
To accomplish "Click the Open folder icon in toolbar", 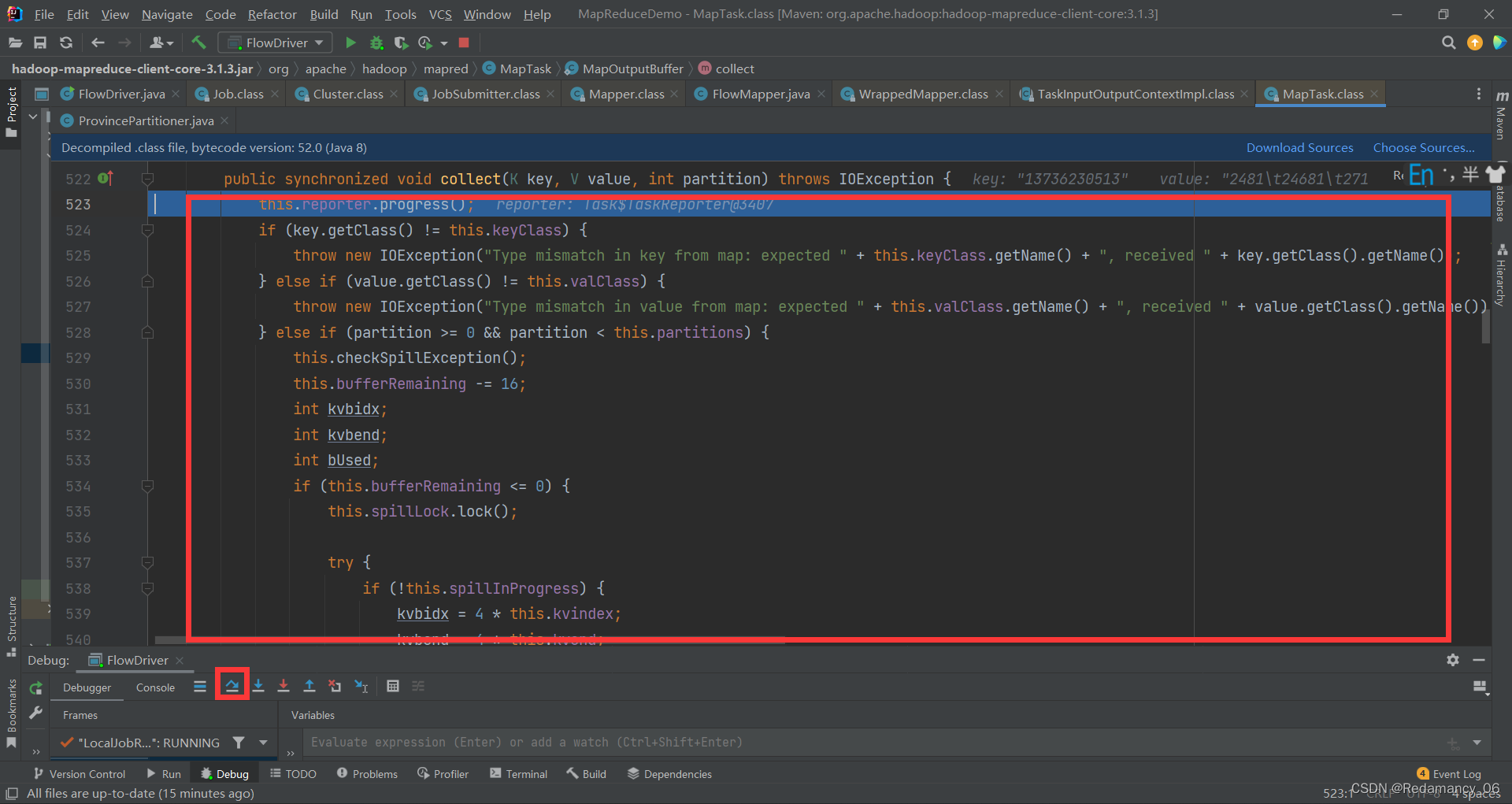I will coord(15,43).
